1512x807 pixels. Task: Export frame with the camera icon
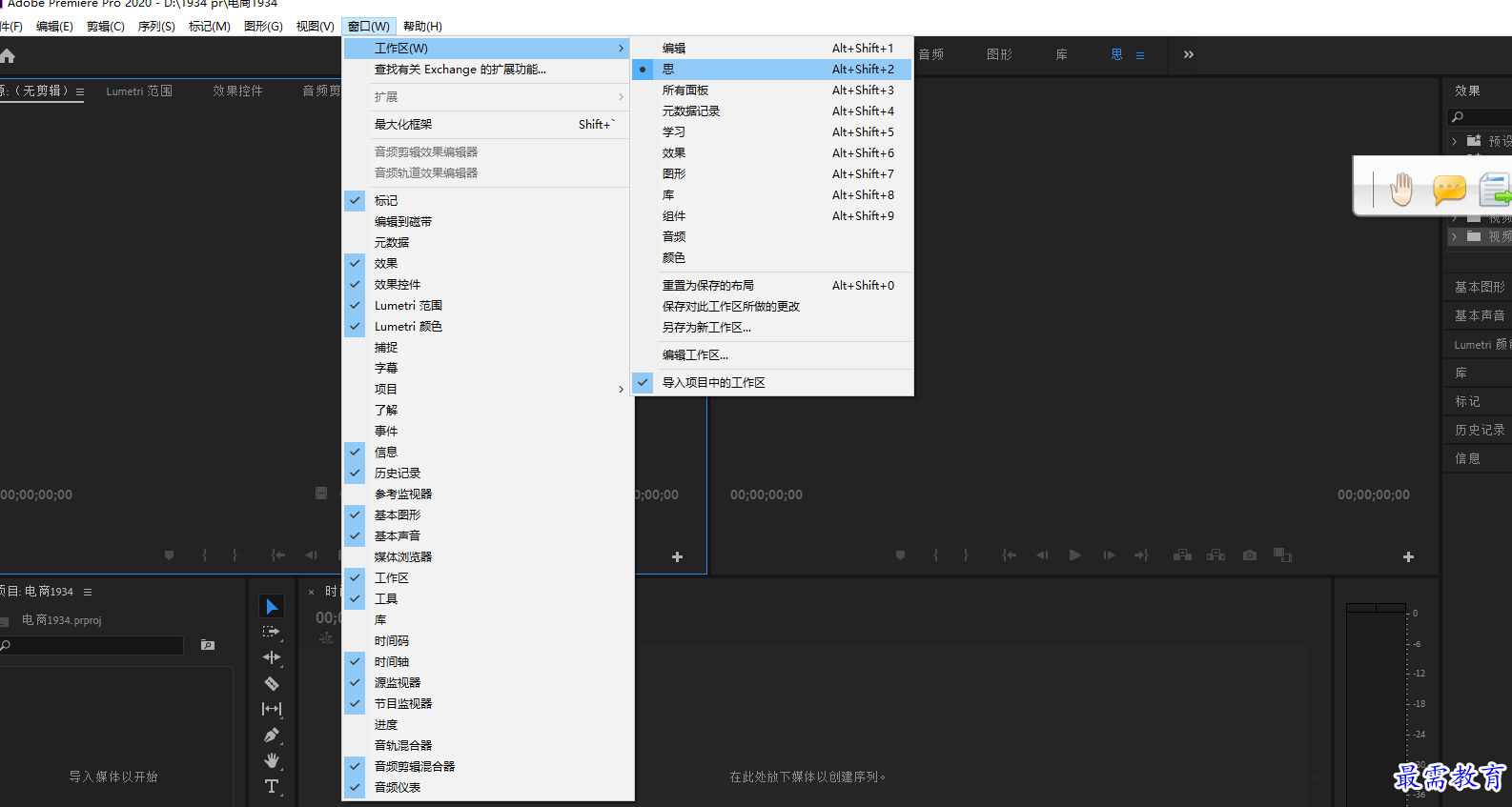[x=1250, y=555]
